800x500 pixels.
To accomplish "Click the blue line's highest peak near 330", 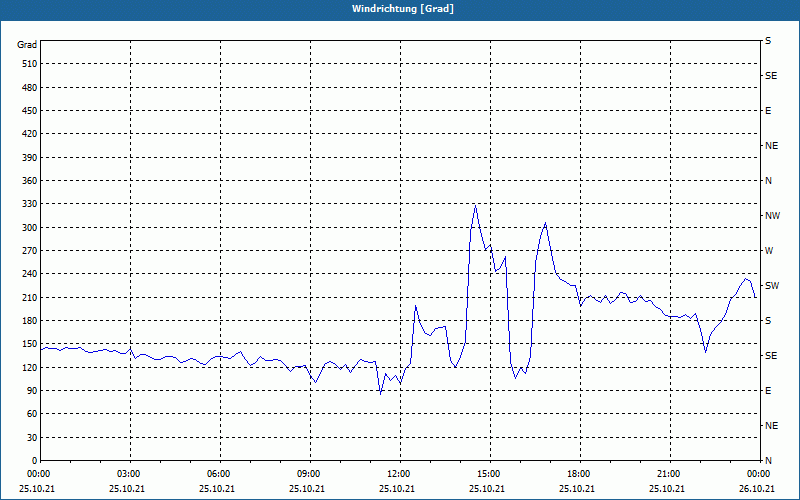I will click(476, 205).
